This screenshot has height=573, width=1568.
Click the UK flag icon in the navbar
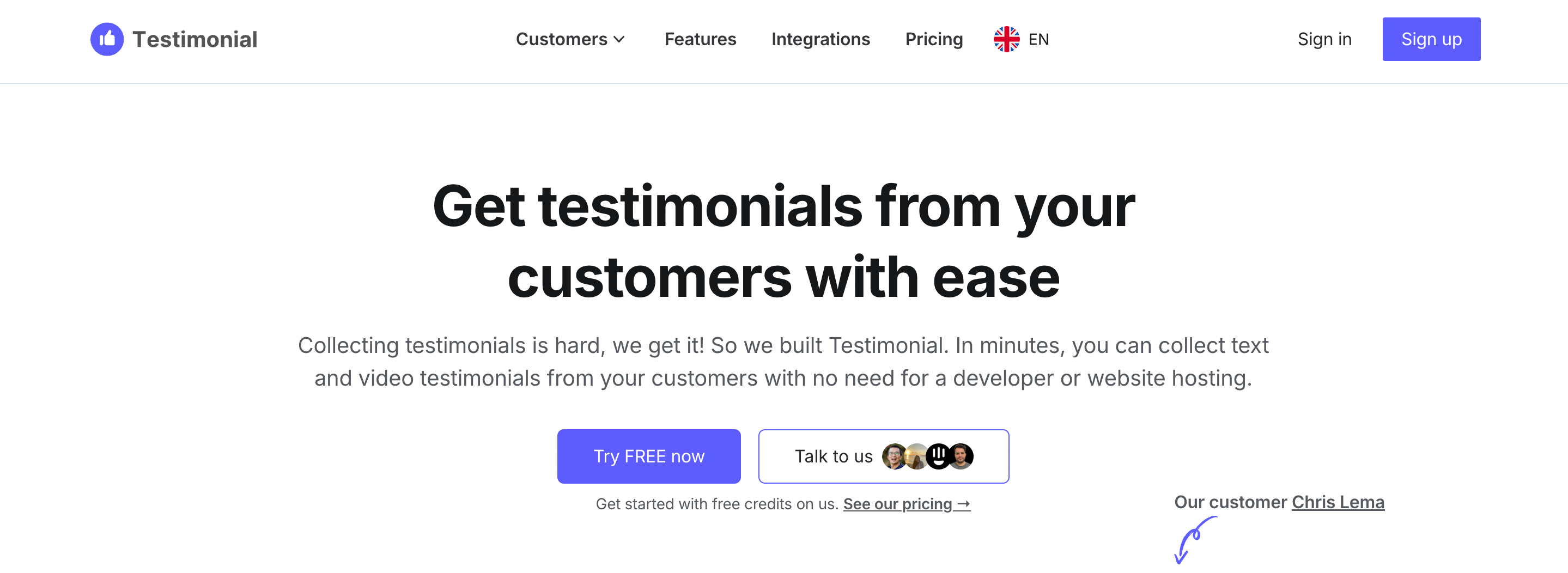click(x=1006, y=39)
